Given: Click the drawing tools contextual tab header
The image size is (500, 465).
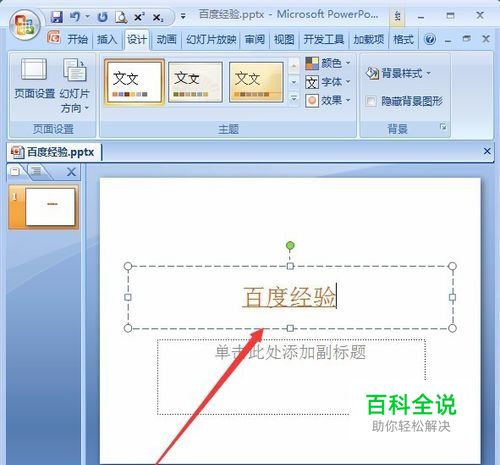Looking at the screenshot, I should (x=397, y=16).
